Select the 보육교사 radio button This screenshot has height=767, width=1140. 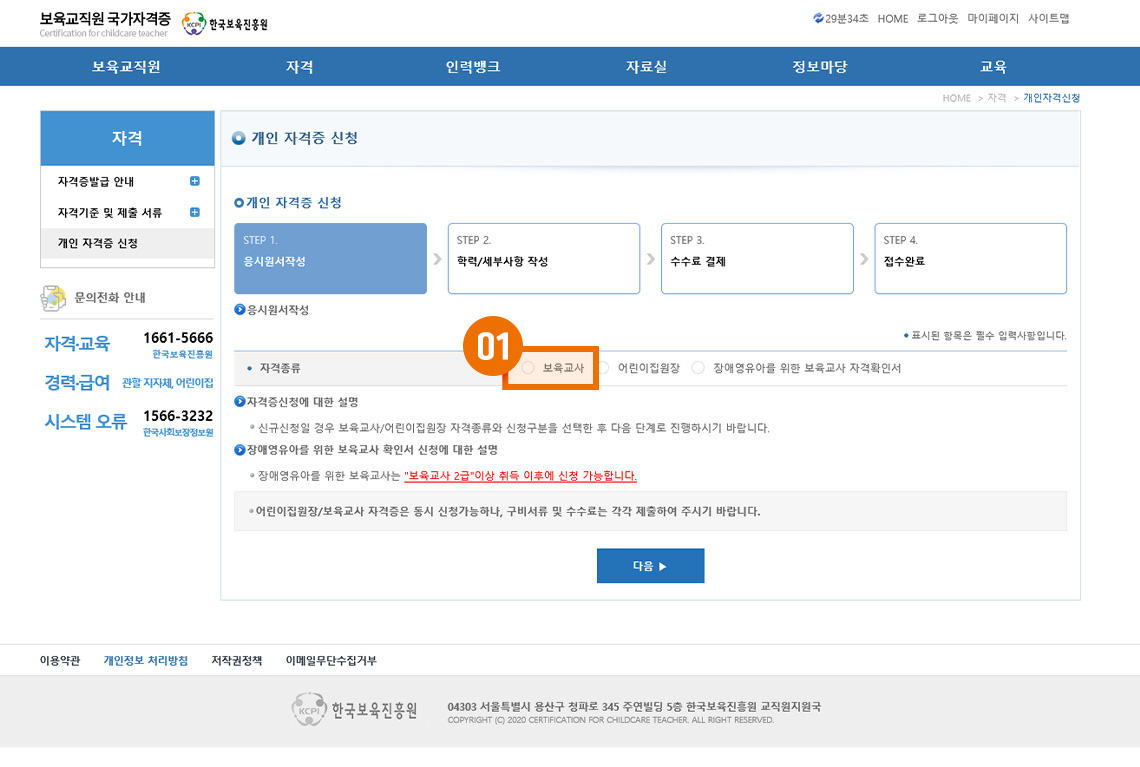coord(528,368)
